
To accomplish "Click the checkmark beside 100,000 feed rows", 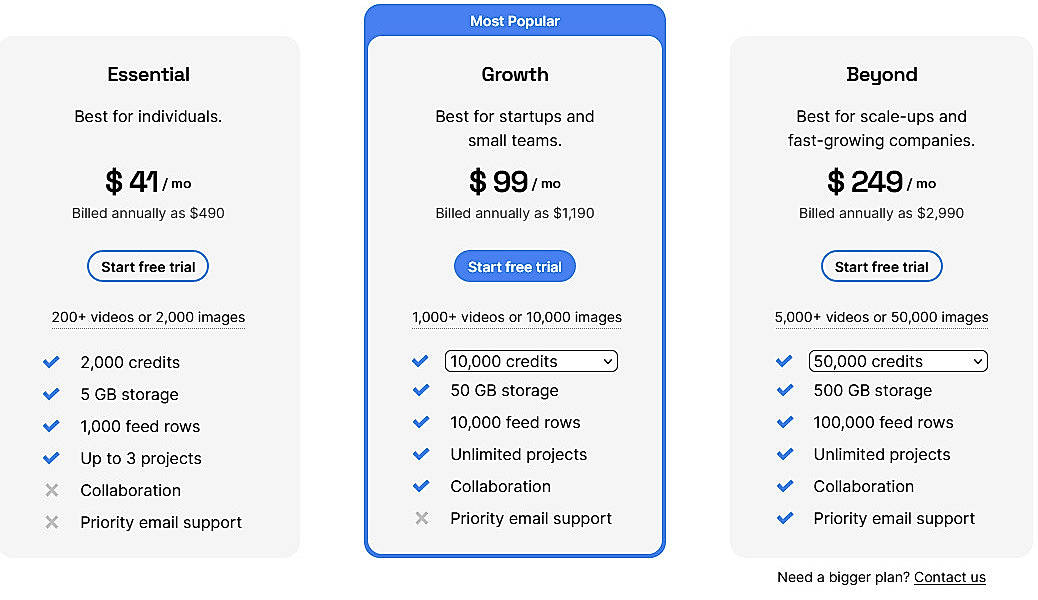I will (x=785, y=422).
